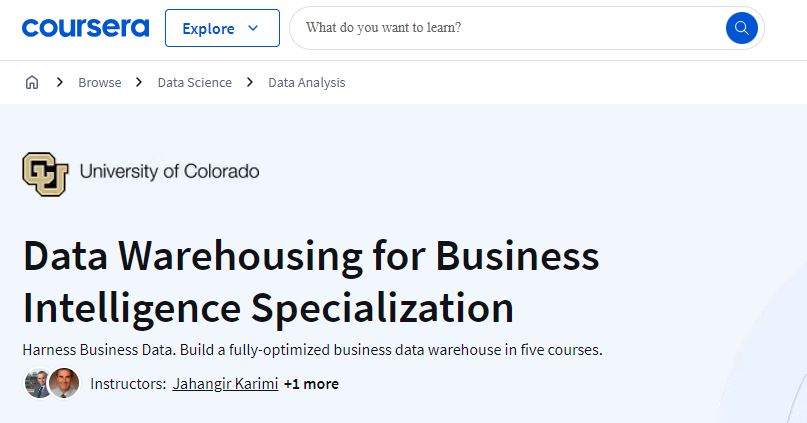Click the second instructor avatar photo
This screenshot has width=807, height=423.
(64, 383)
